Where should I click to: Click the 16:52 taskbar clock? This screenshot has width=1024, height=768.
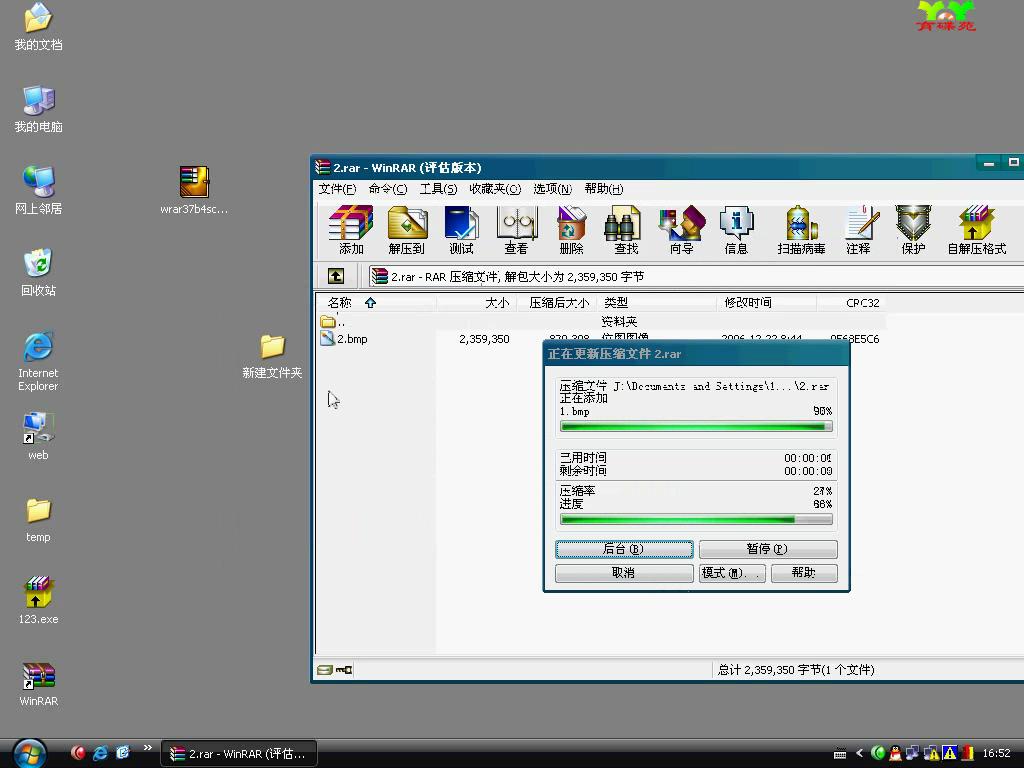996,753
